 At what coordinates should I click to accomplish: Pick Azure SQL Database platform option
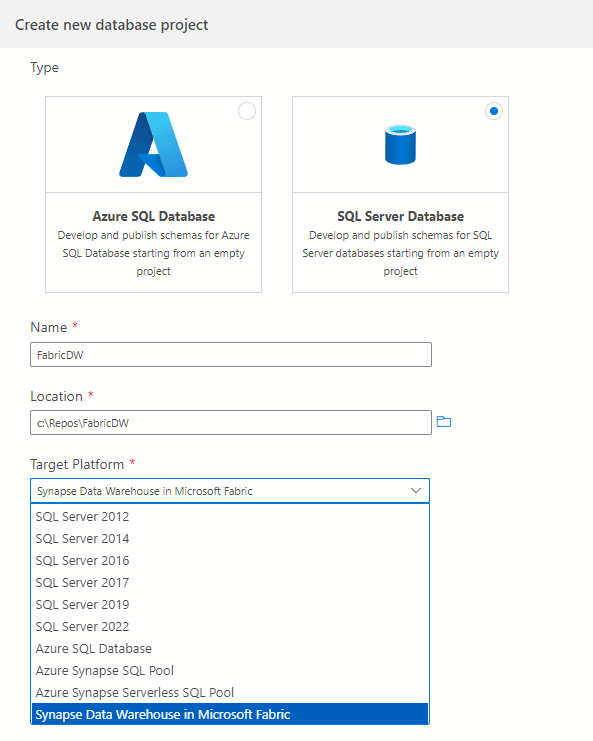coord(230,648)
